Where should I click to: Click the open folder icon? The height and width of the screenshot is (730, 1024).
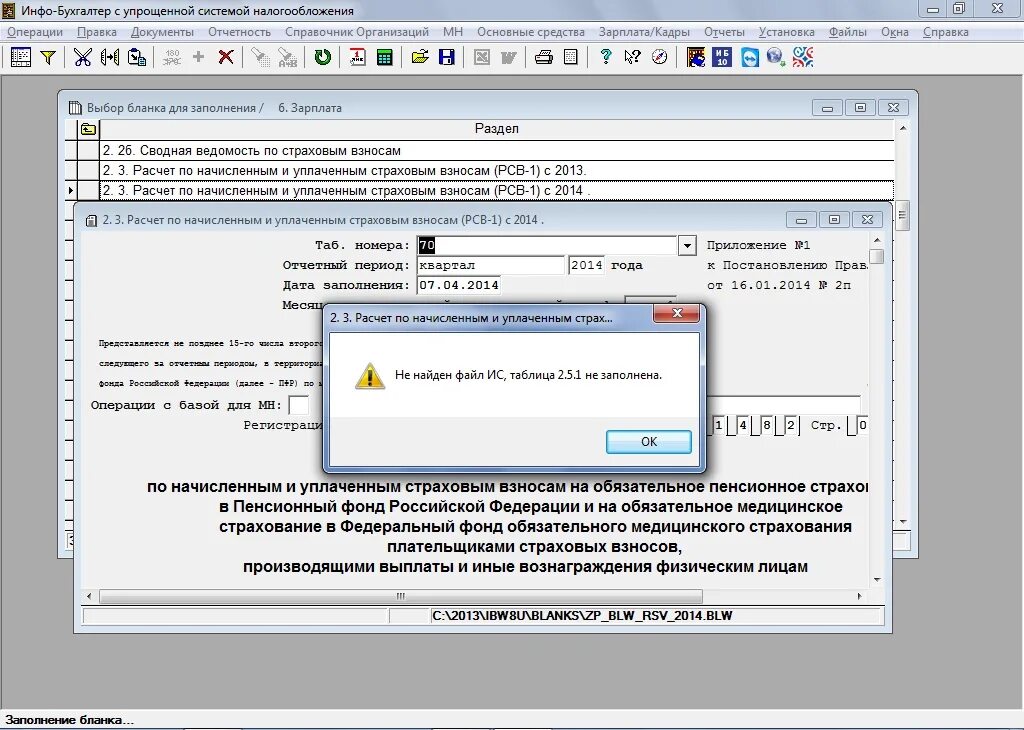pos(420,57)
